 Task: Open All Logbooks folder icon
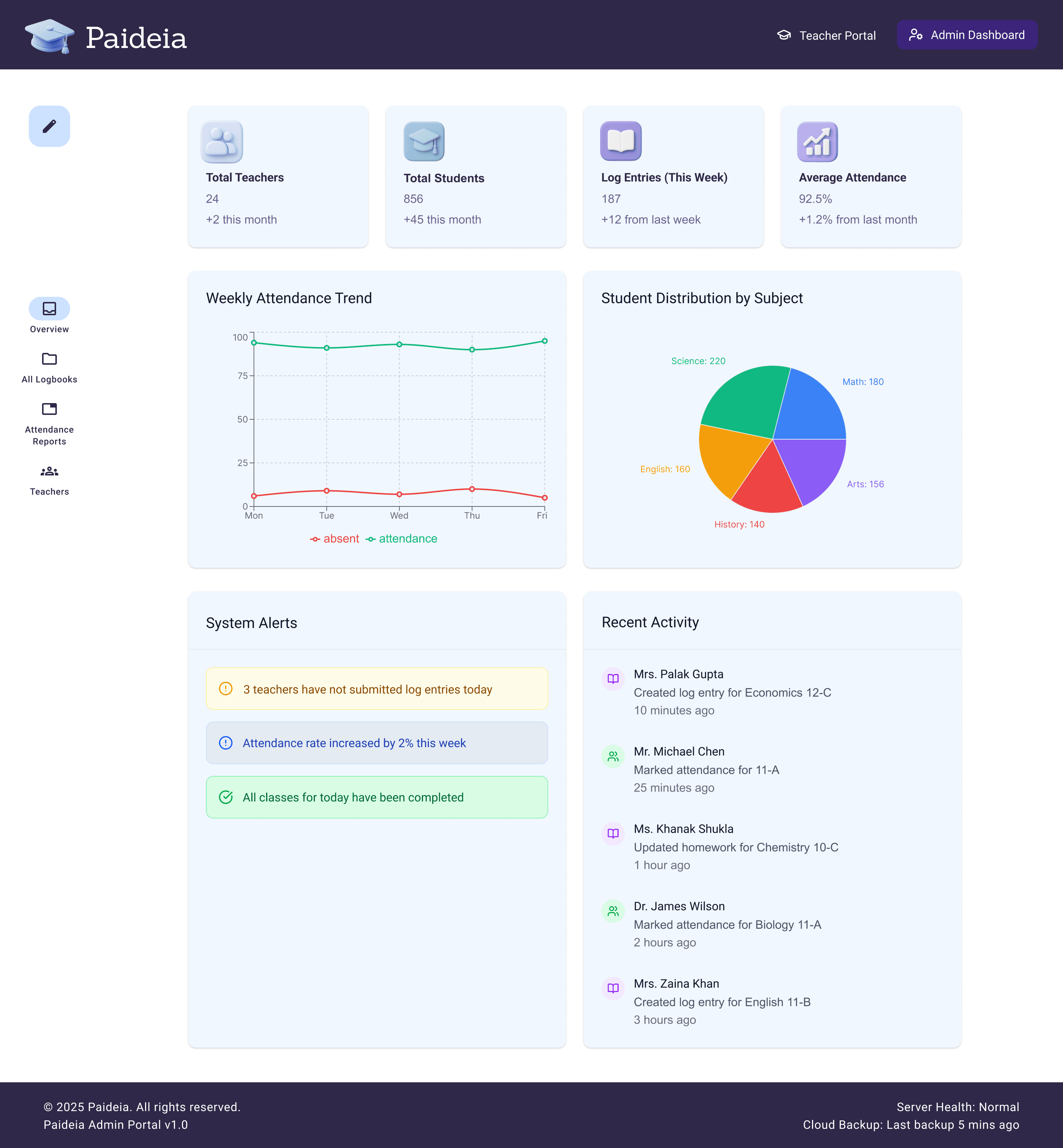click(x=49, y=359)
